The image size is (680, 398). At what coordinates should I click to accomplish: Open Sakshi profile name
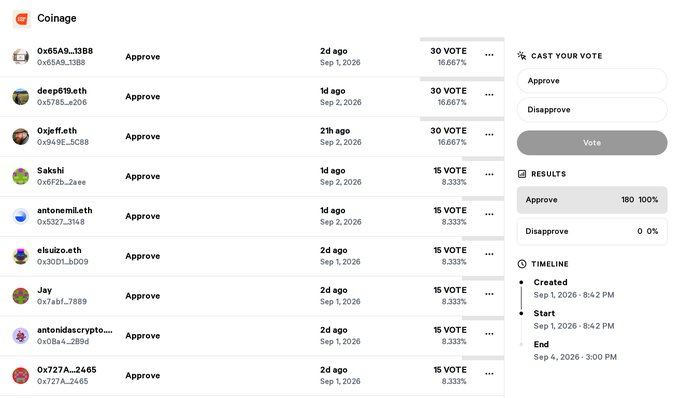coord(51,171)
